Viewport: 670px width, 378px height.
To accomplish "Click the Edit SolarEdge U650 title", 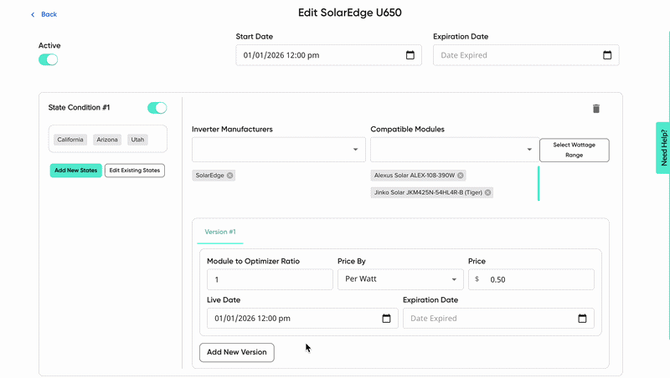I will tap(350, 13).
